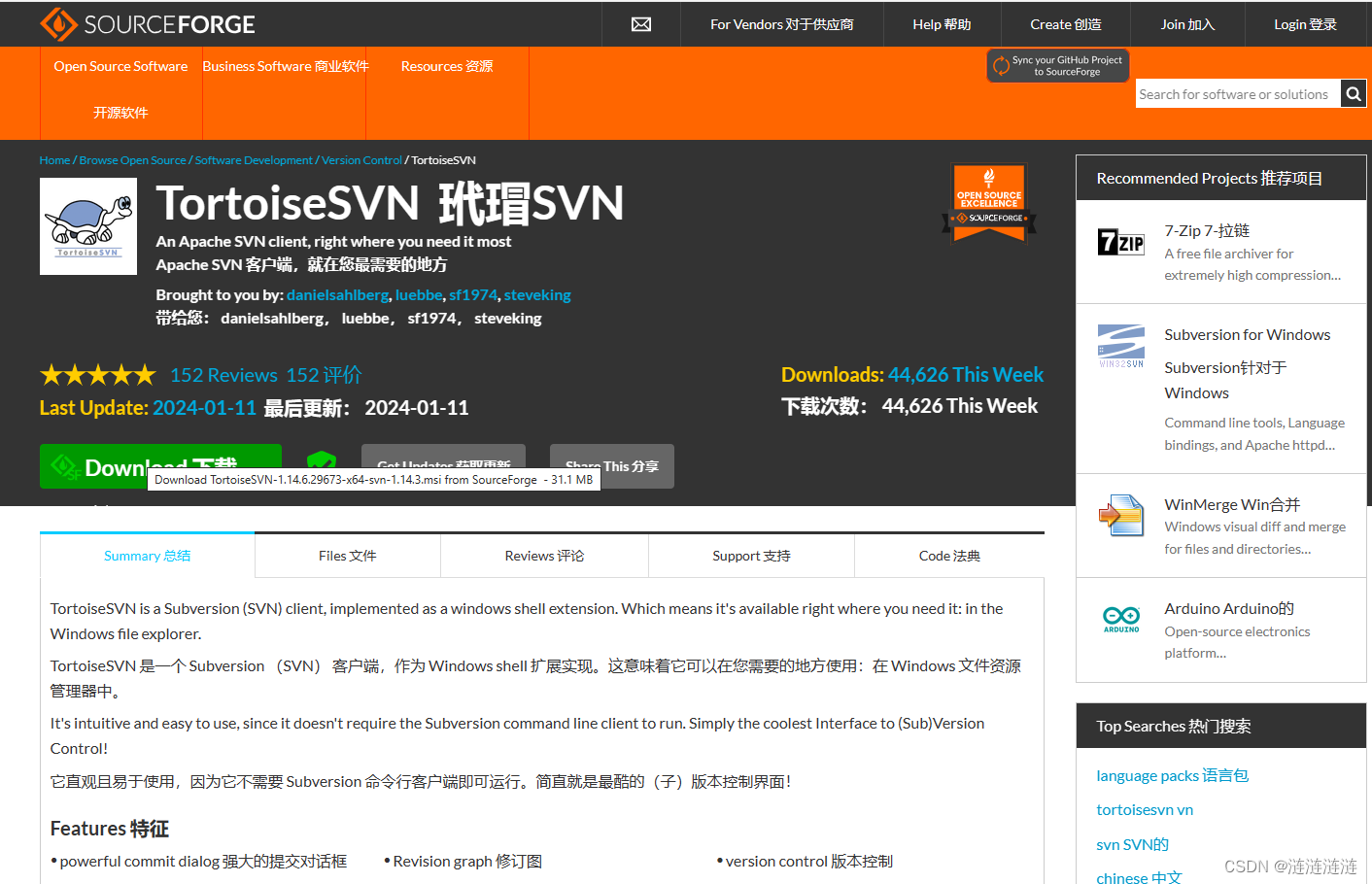Click the five-star rating icons
The height and width of the screenshot is (884, 1372).
(x=97, y=375)
